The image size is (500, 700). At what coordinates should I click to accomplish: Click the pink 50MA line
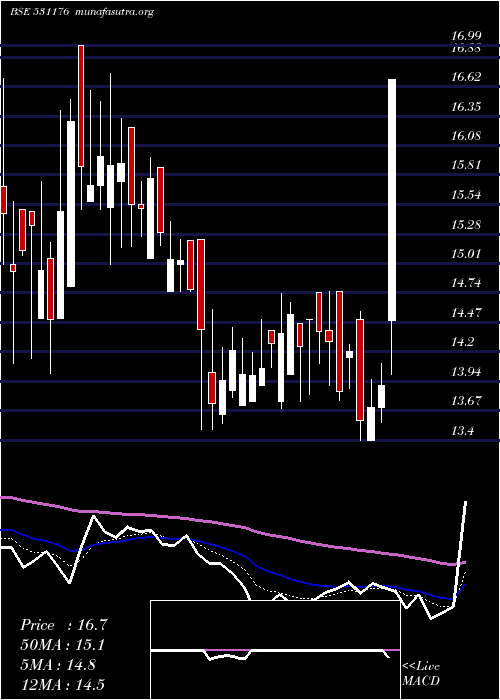point(232,523)
